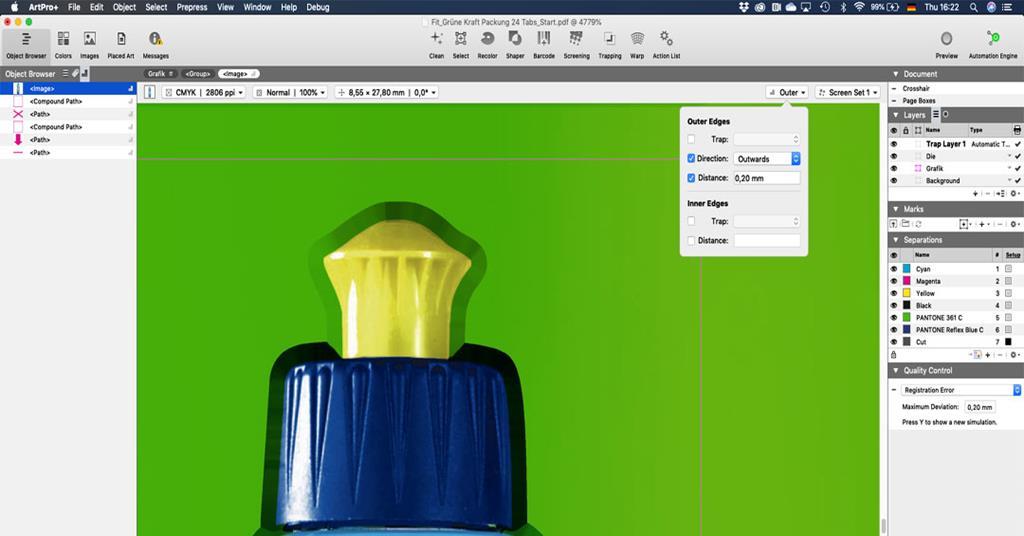Open the Action List
Image resolution: width=1024 pixels, height=536 pixels.
coord(666,45)
